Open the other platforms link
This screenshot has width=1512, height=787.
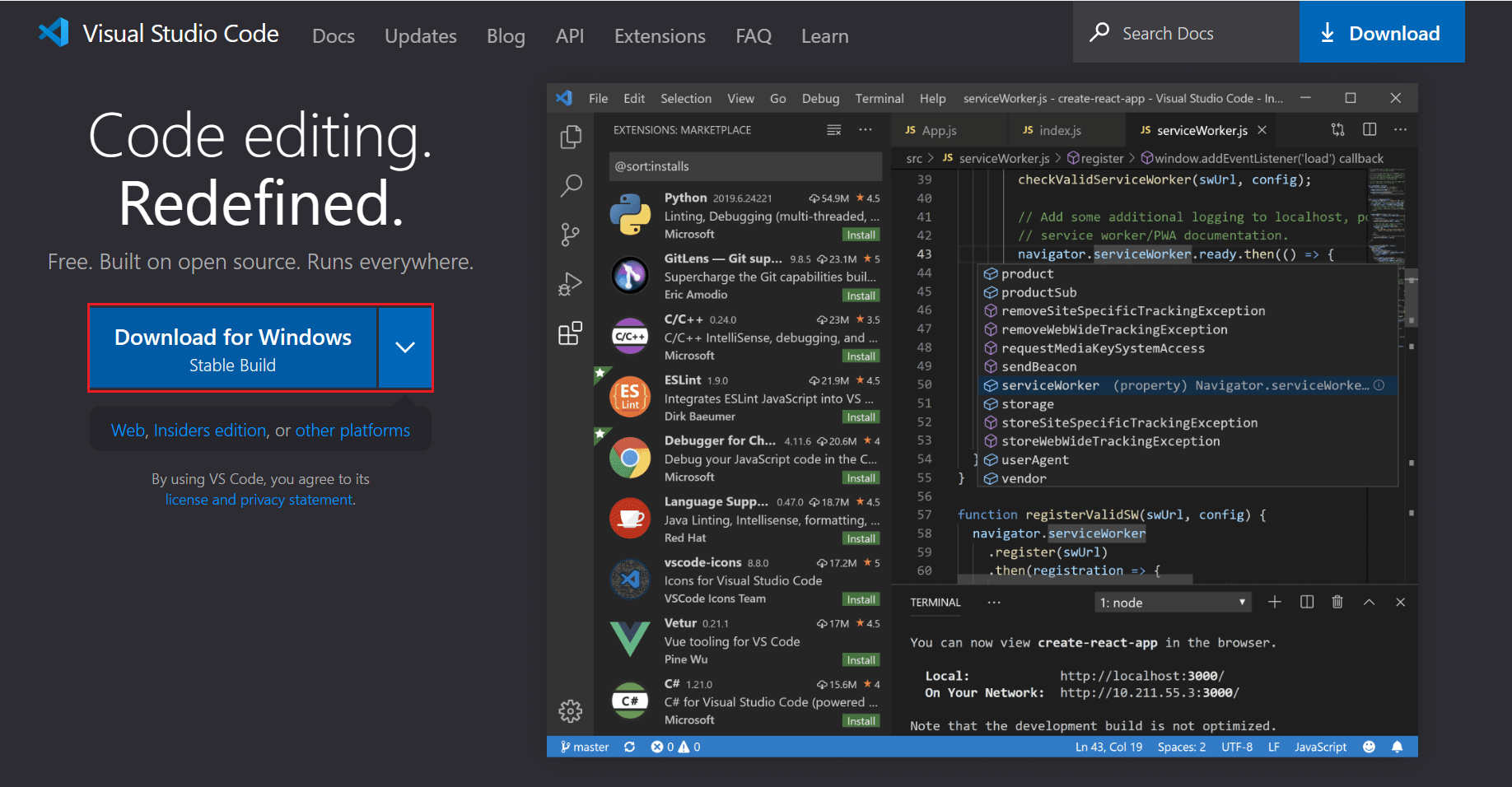coord(352,431)
